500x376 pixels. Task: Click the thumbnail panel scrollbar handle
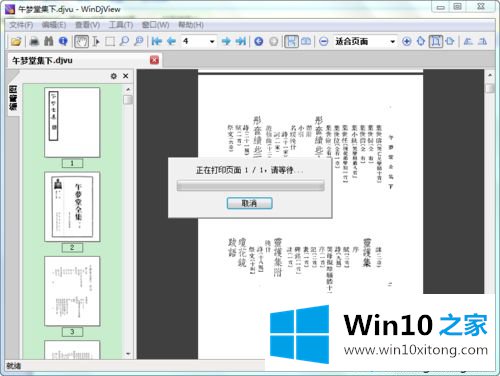128,100
